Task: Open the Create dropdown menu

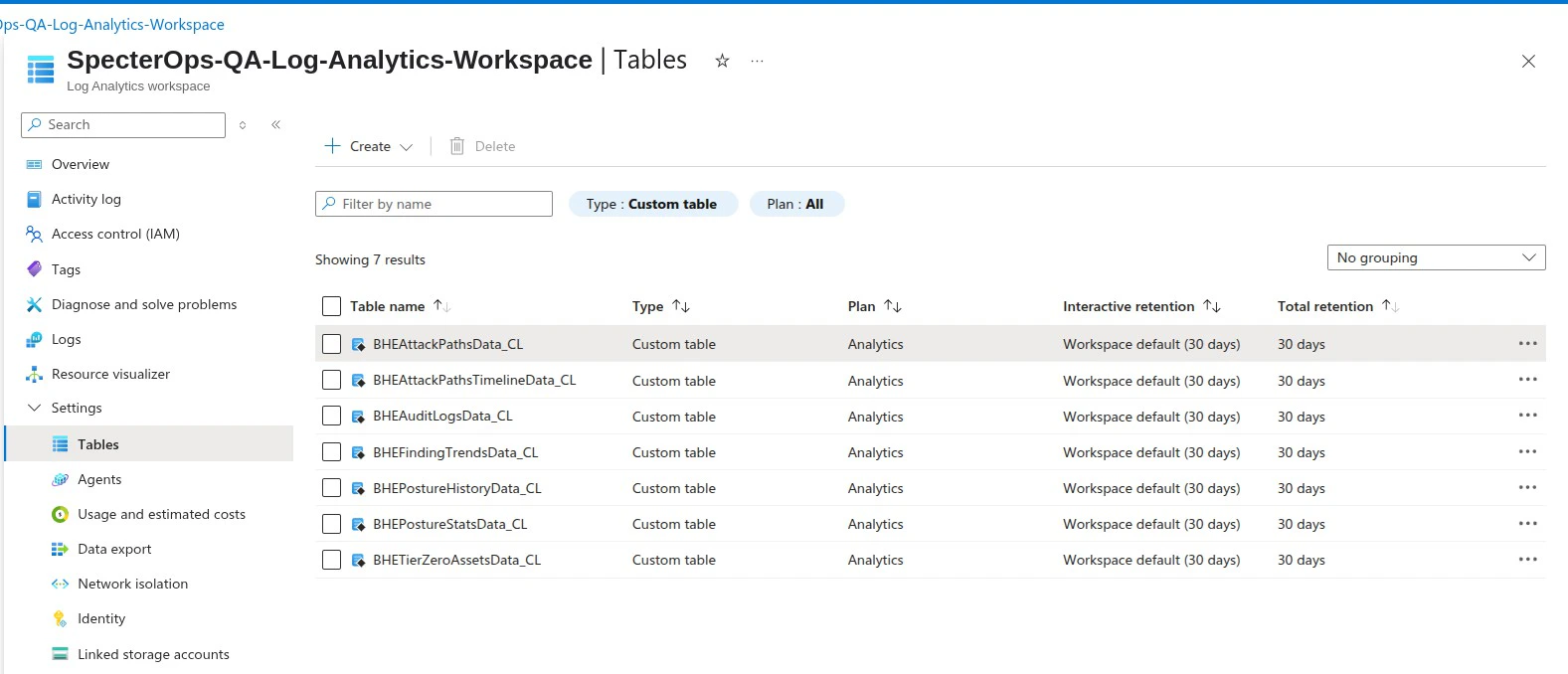Action: coord(369,146)
